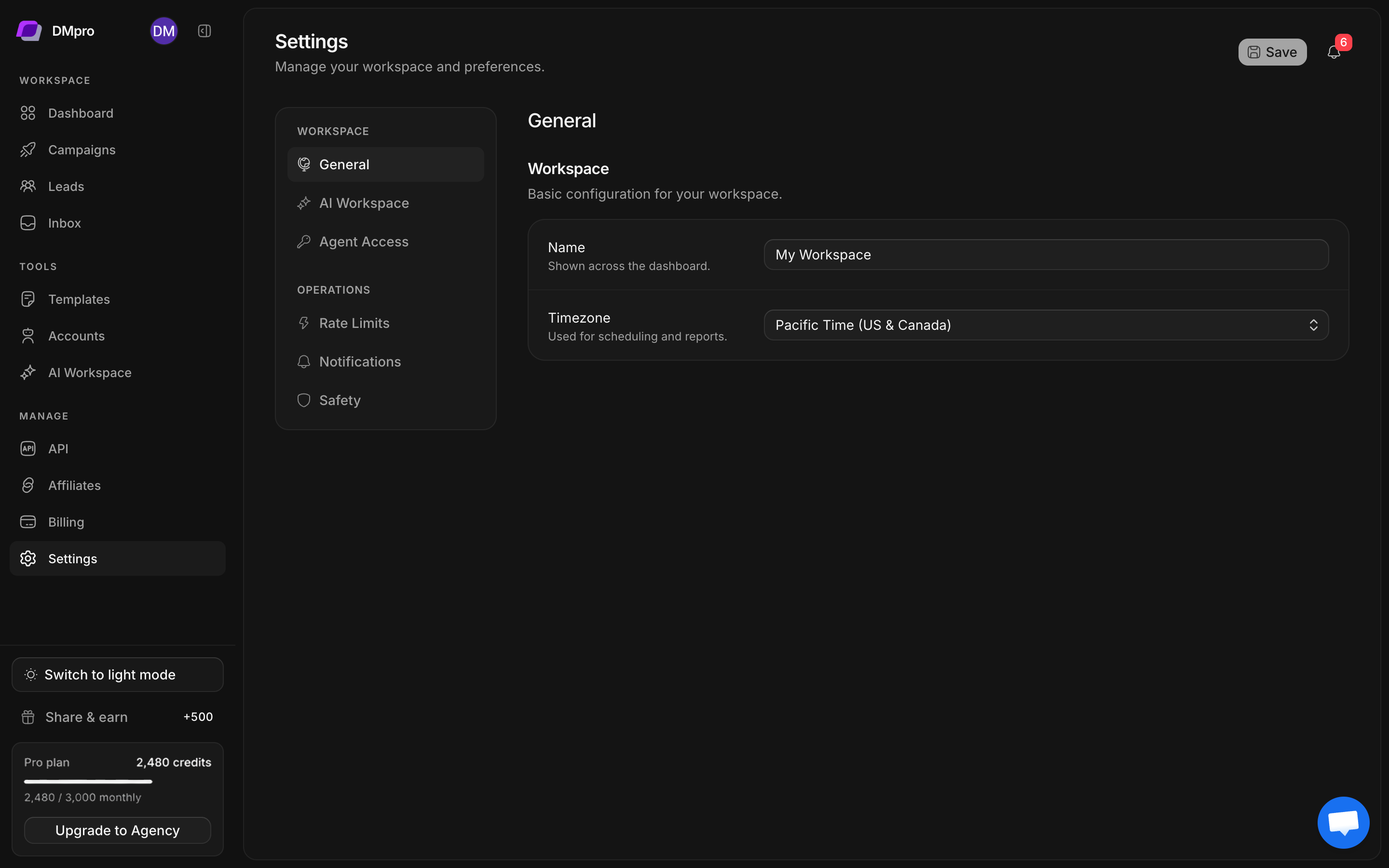Image resolution: width=1389 pixels, height=868 pixels.
Task: Open Rate Limits settings tab
Action: click(386, 323)
